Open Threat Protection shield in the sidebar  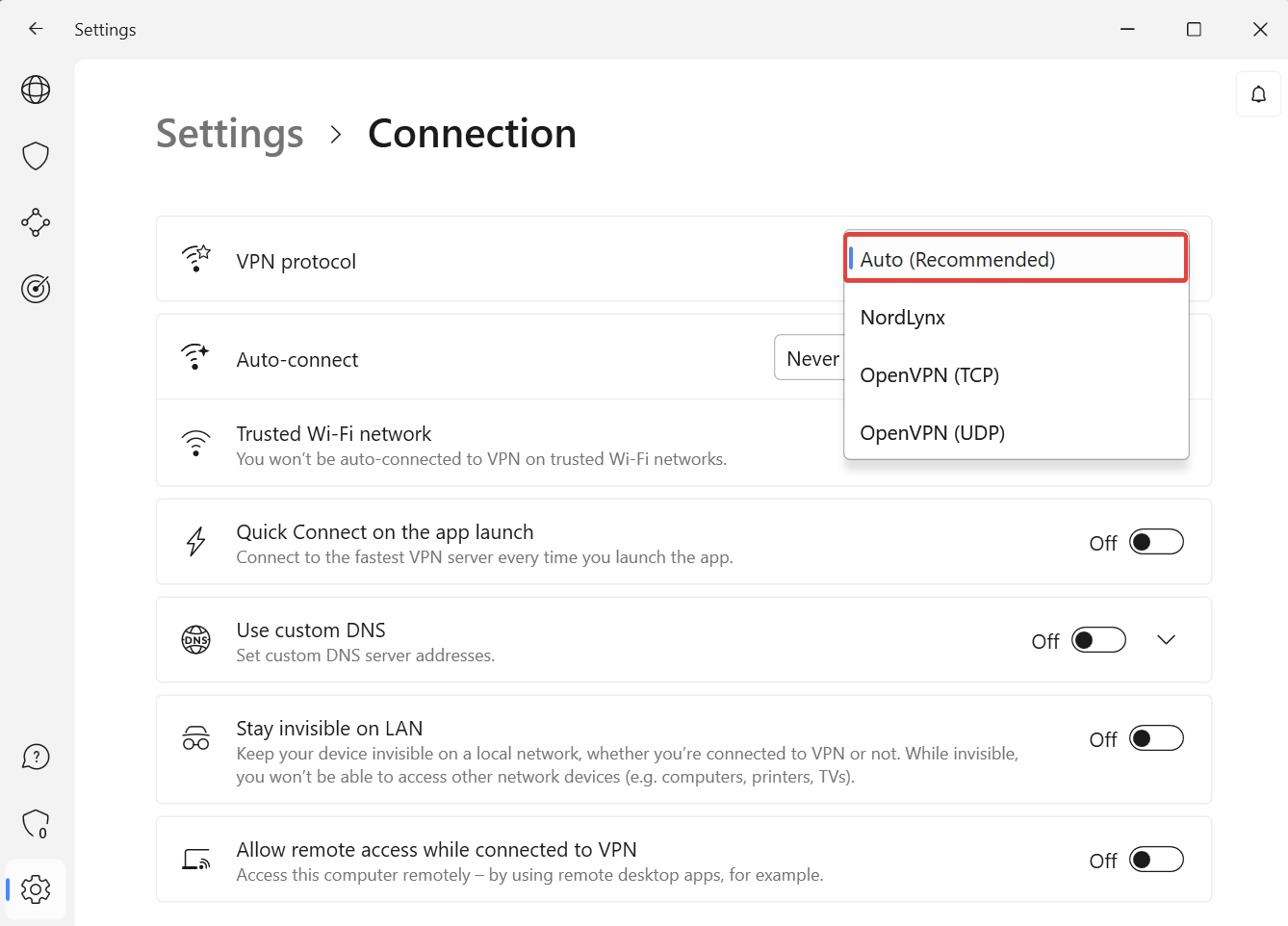[35, 155]
